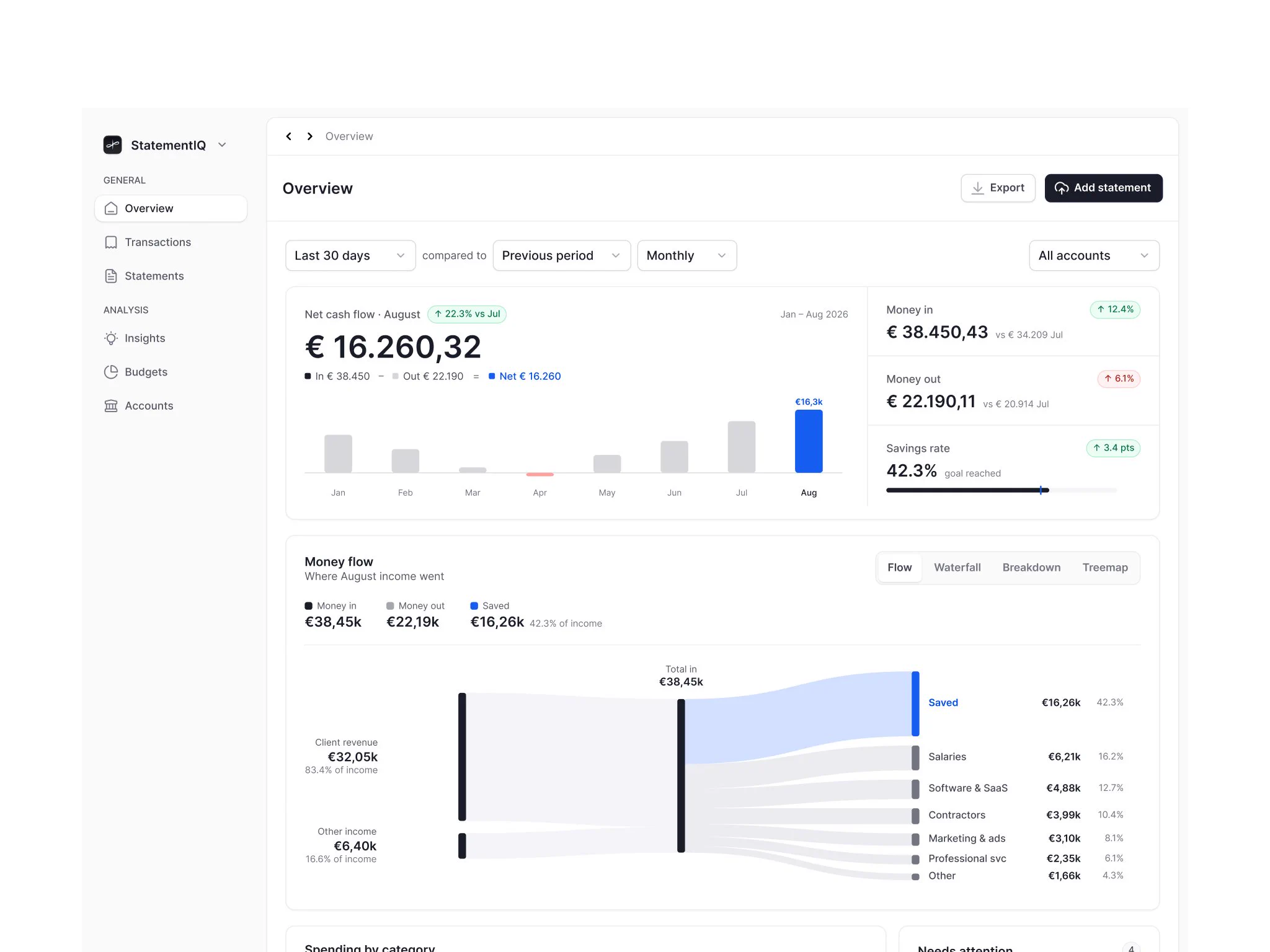Click the Export button label
Image resolution: width=1270 pixels, height=952 pixels.
click(1007, 188)
